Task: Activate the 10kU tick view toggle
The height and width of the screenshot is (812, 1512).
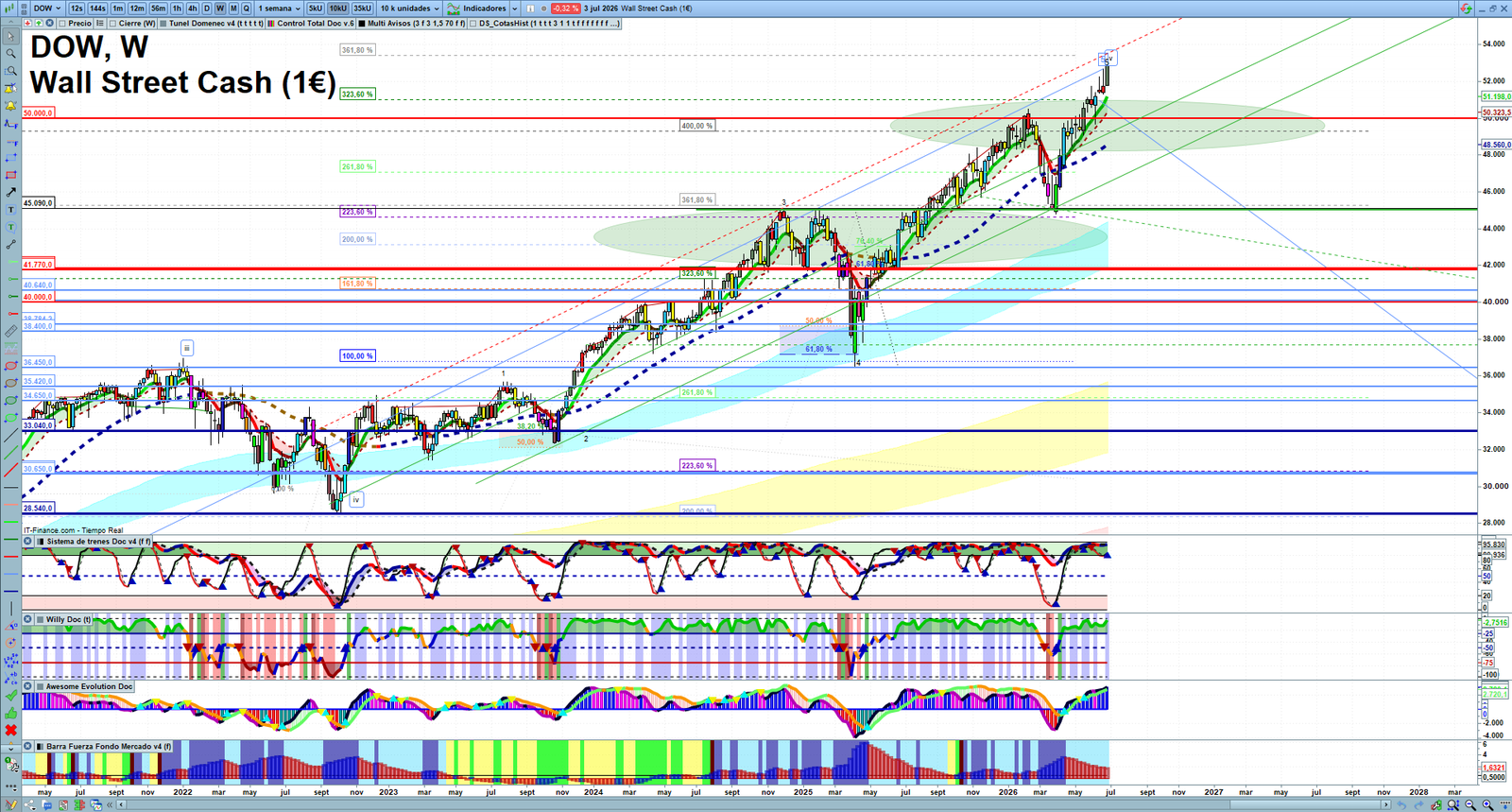Action: [338, 9]
